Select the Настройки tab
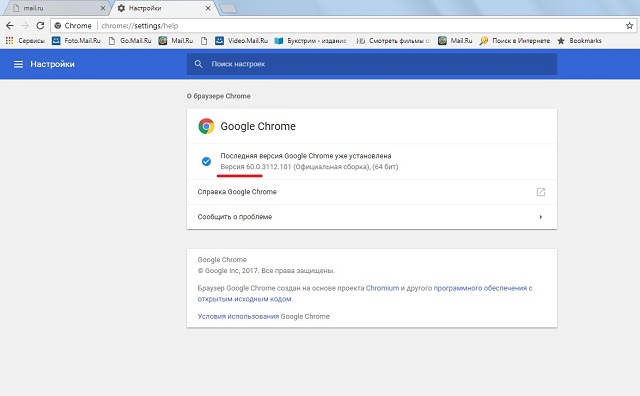 tap(163, 8)
